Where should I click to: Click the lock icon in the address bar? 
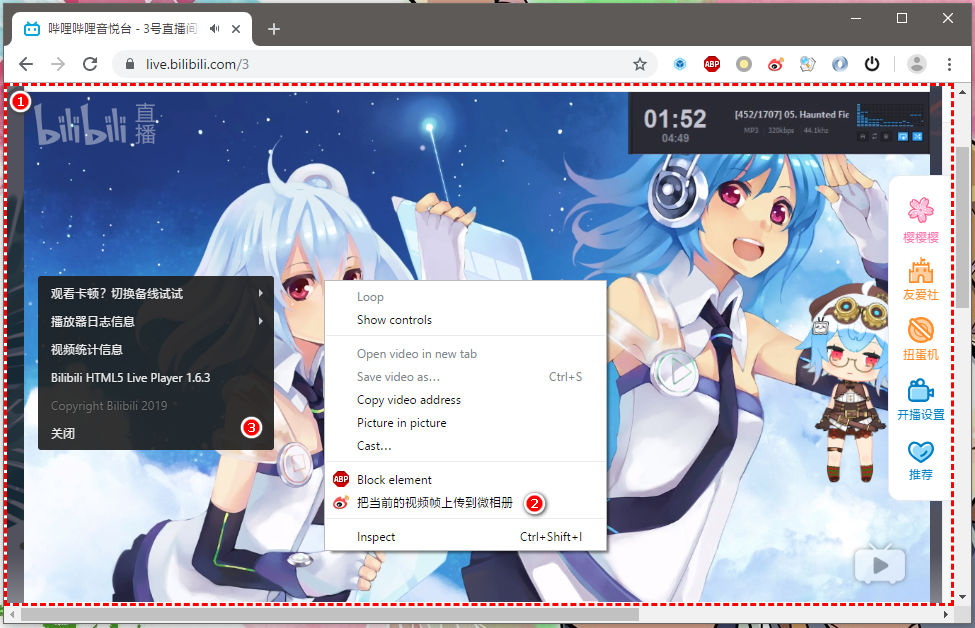point(130,64)
